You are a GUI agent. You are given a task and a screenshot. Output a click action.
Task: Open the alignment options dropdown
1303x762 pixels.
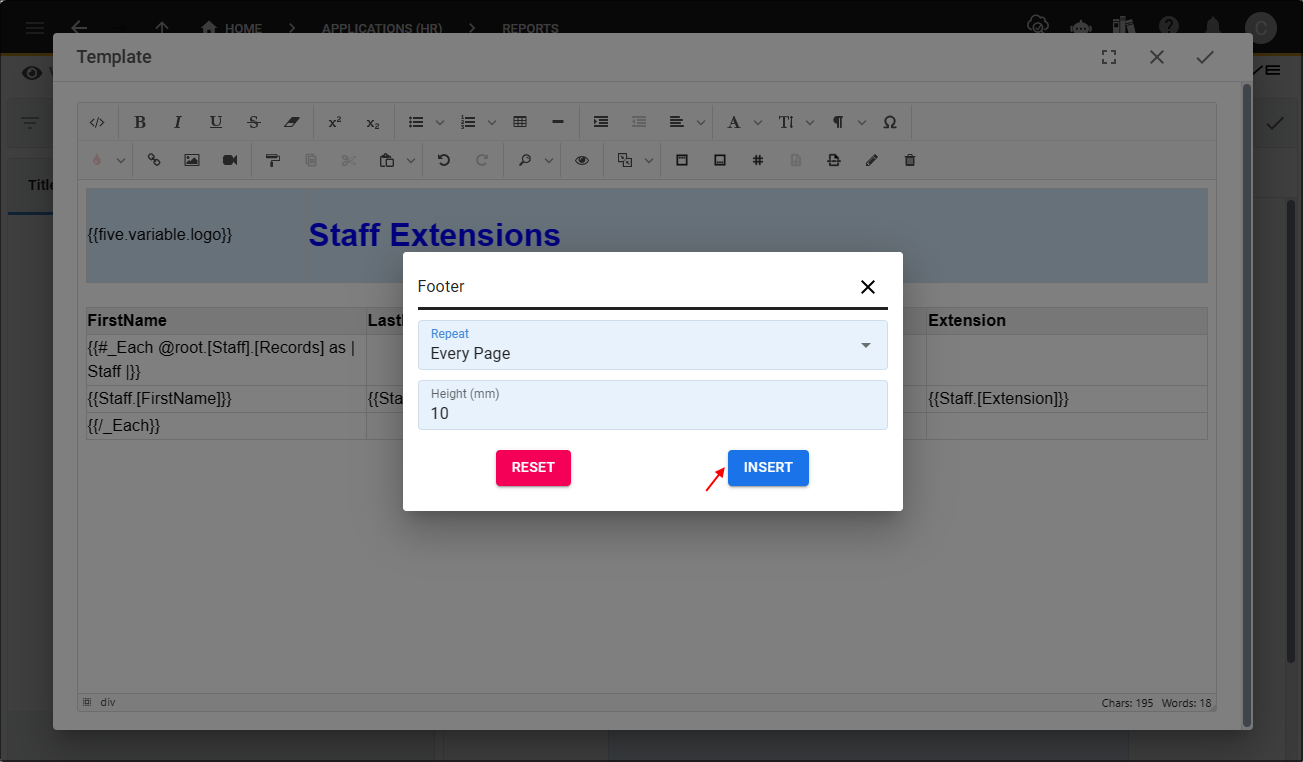coord(700,121)
